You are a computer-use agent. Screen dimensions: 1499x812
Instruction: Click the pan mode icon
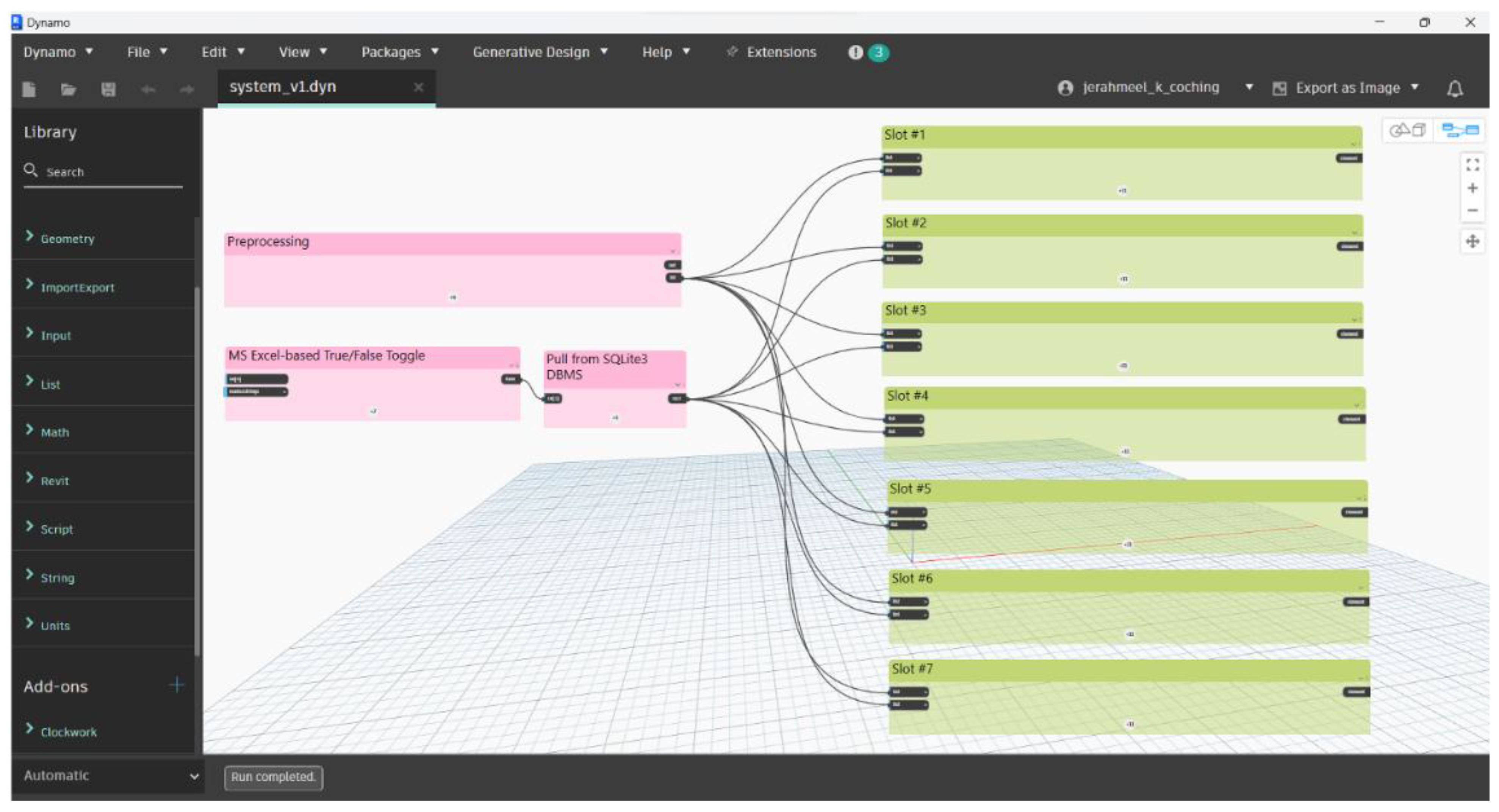[x=1472, y=241]
